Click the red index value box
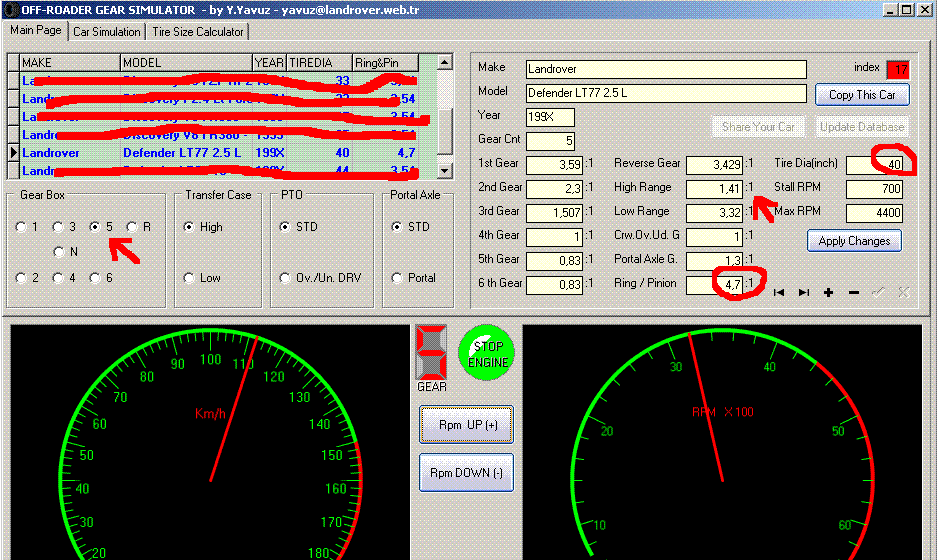Screen dimensions: 937x560 898,69
